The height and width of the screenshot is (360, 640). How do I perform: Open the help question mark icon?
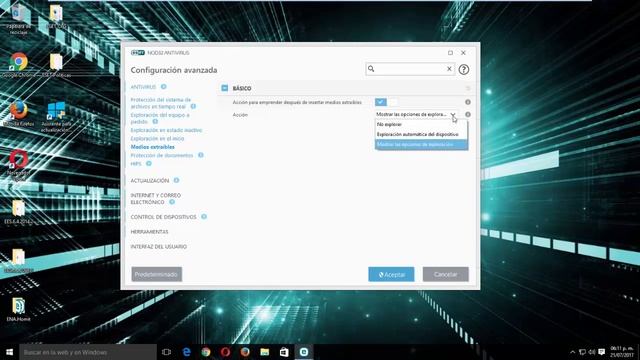pos(463,69)
